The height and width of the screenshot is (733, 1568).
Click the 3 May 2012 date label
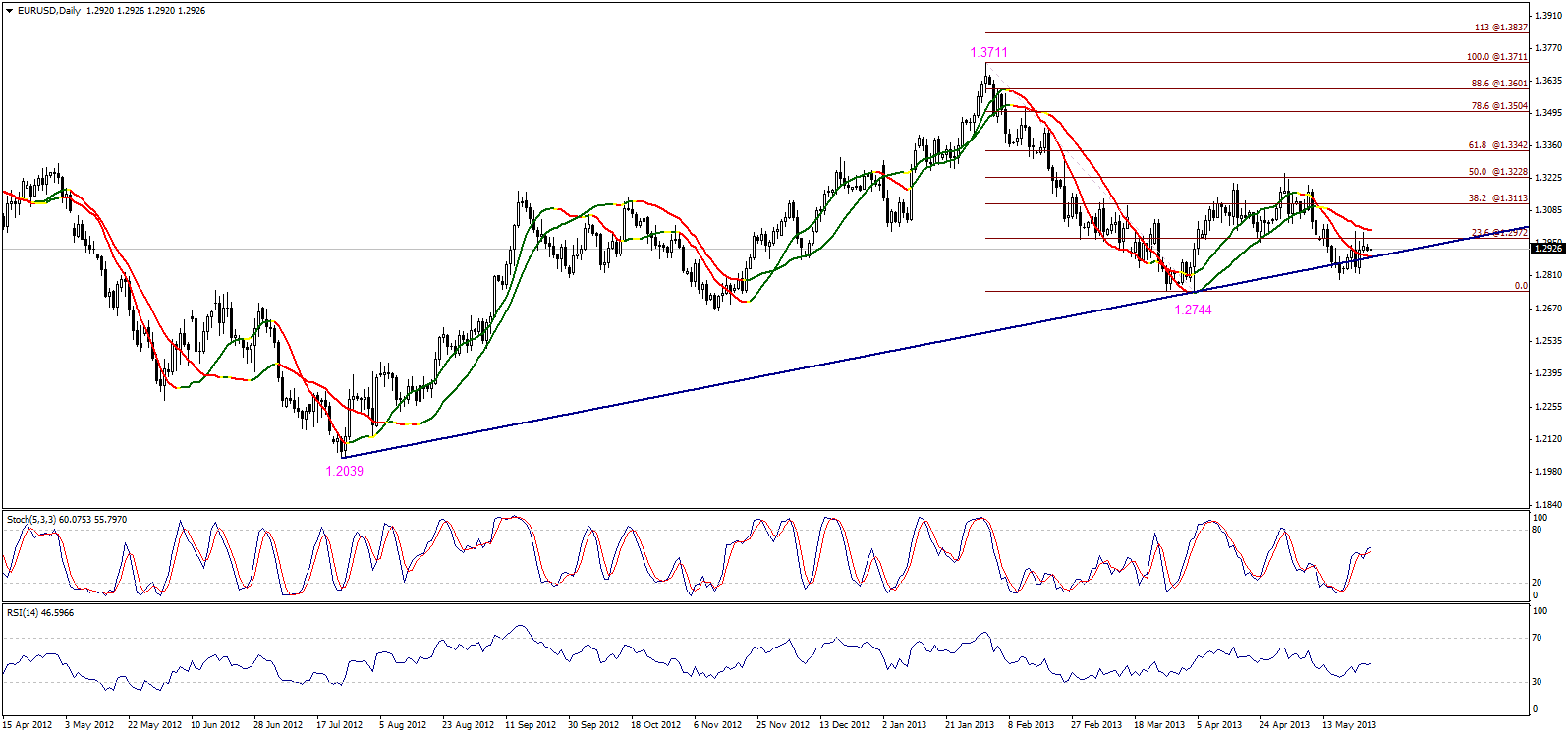click(x=89, y=725)
